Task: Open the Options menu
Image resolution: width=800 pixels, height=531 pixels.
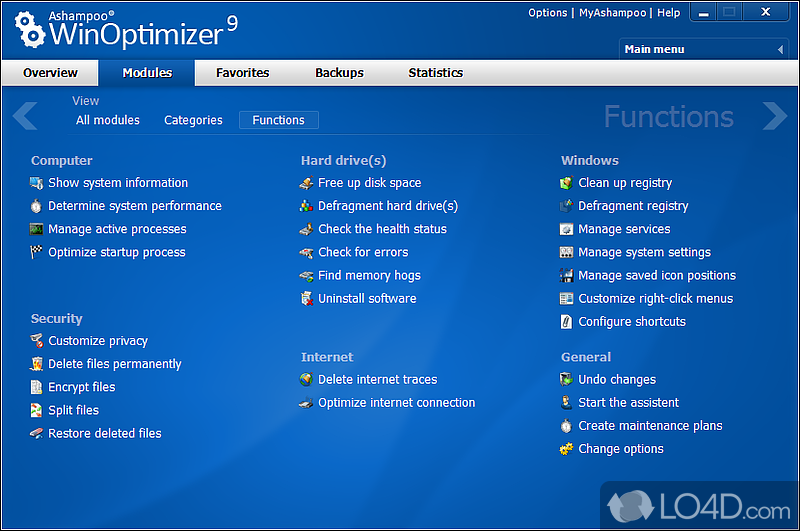Action: coord(547,13)
